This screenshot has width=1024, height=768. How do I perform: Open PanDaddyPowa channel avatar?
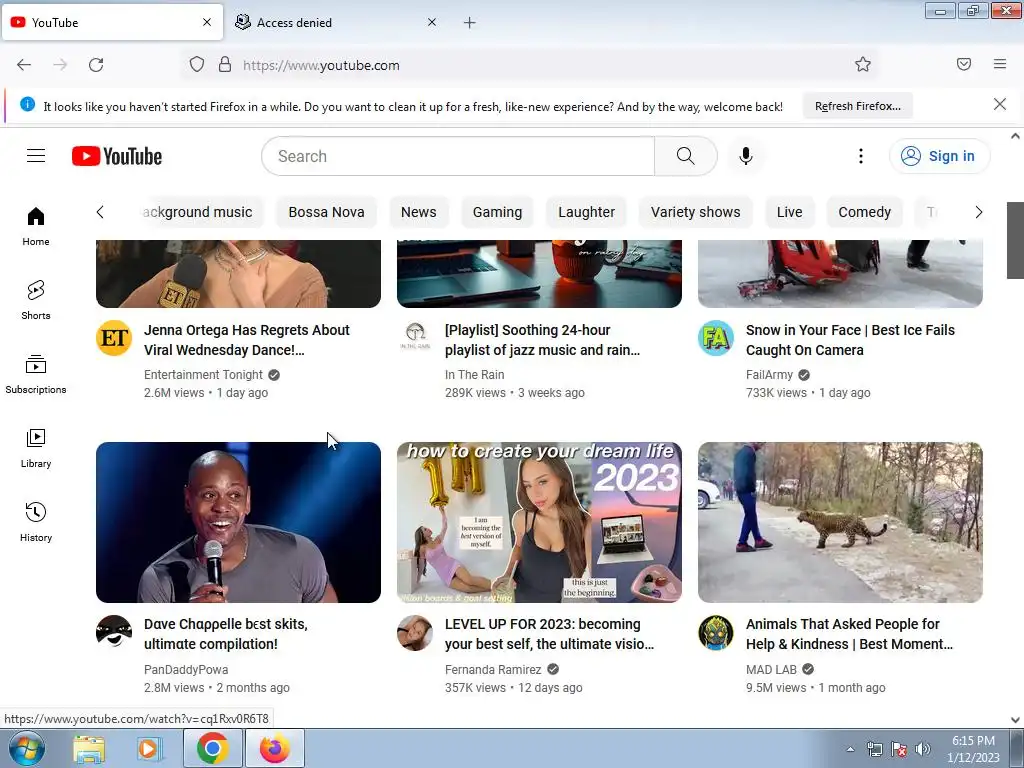(114, 632)
